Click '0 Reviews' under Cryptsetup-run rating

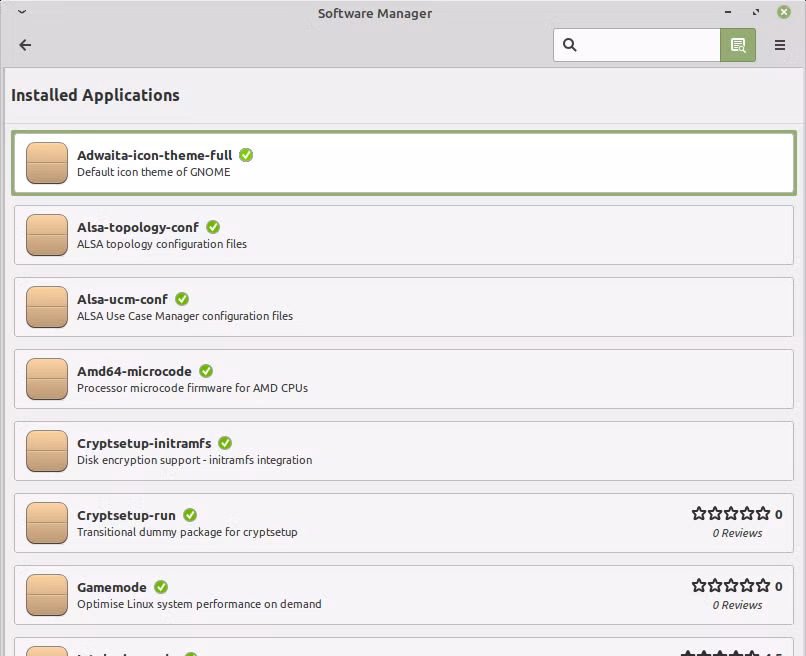pyautogui.click(x=737, y=533)
